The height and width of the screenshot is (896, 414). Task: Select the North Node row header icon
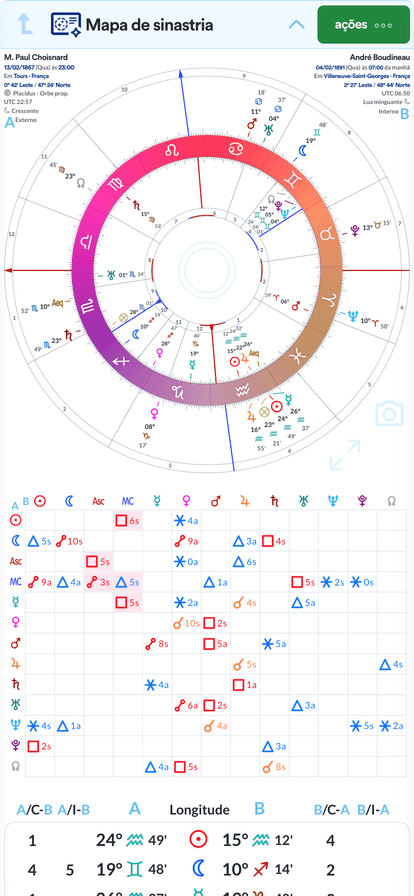pos(16,766)
